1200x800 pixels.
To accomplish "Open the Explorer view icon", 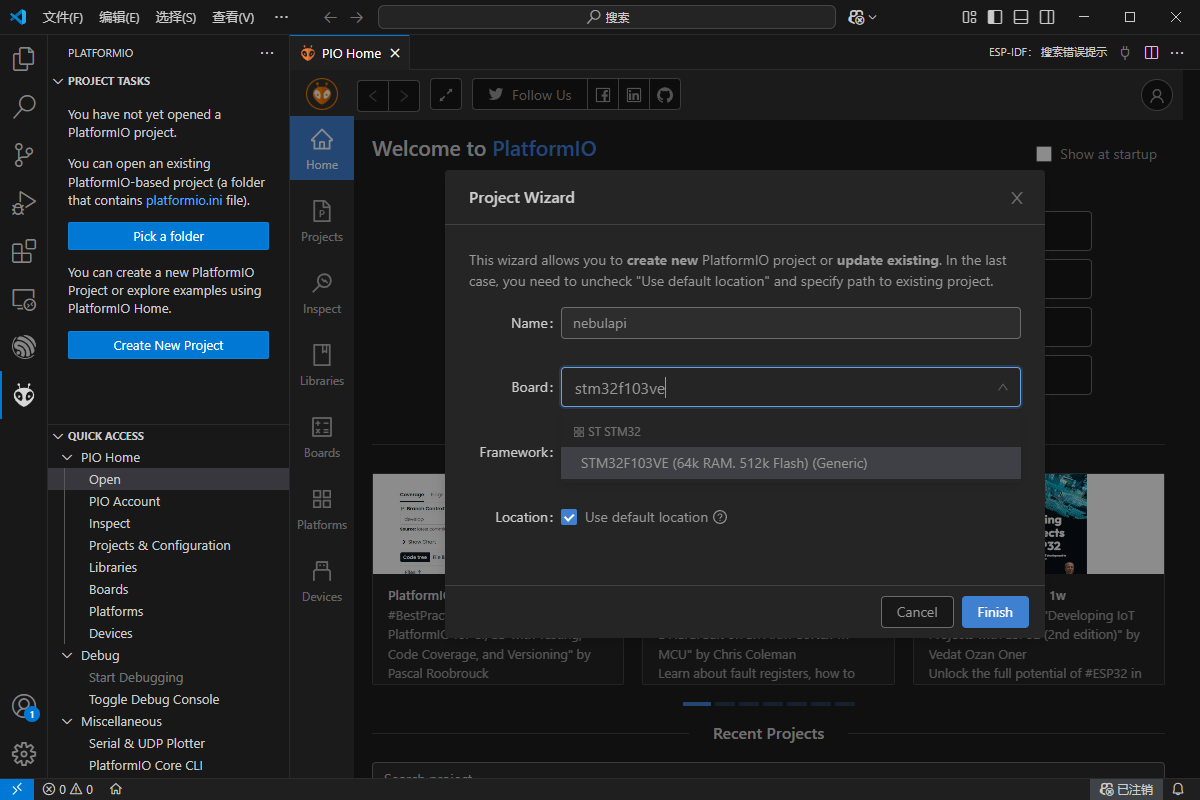I will [x=24, y=59].
